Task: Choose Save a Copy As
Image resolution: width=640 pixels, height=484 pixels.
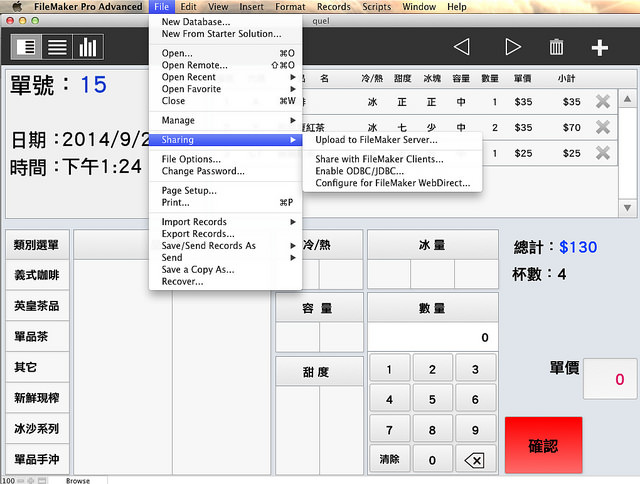Action: coord(225,269)
